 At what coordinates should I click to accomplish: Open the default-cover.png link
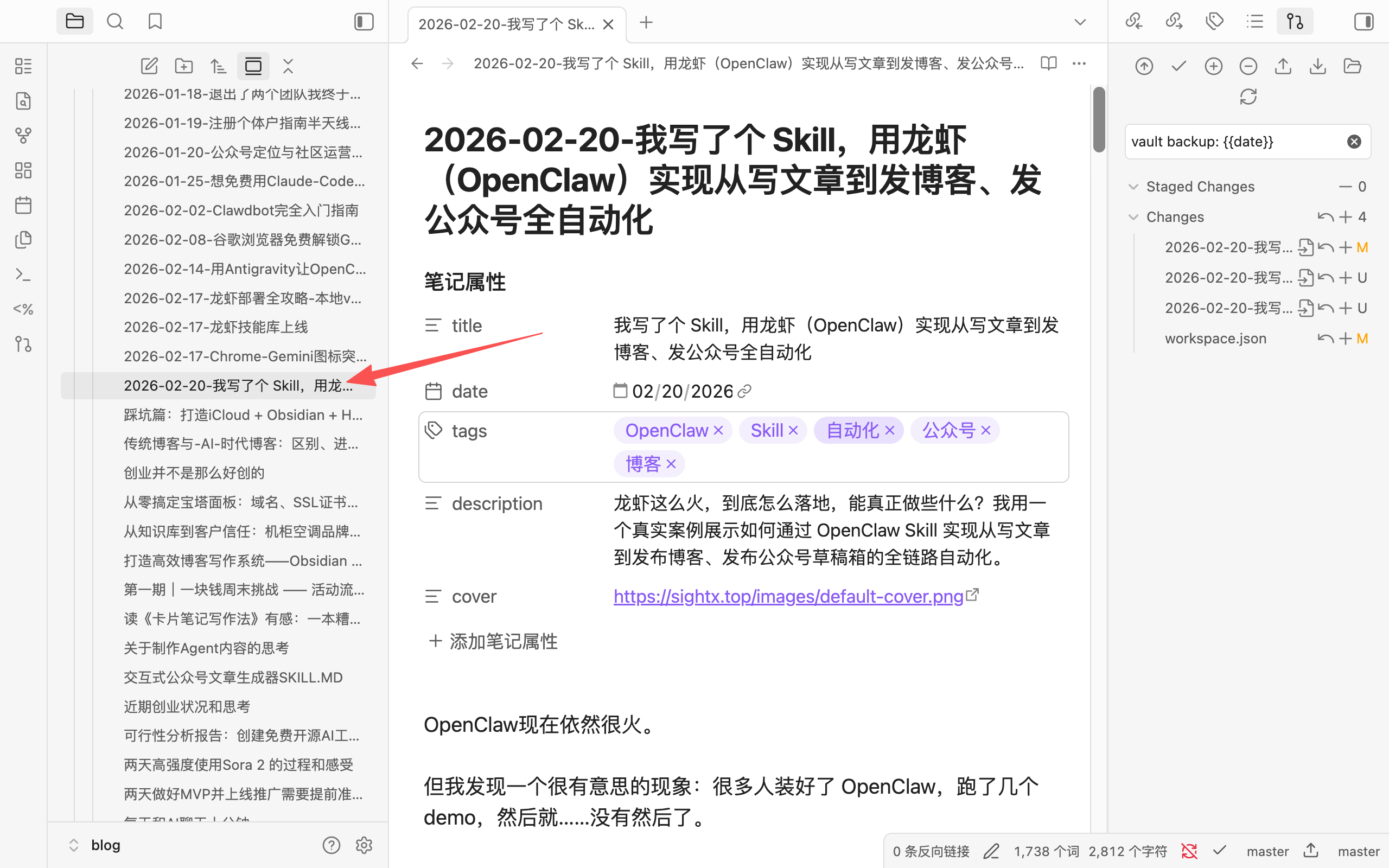(788, 596)
